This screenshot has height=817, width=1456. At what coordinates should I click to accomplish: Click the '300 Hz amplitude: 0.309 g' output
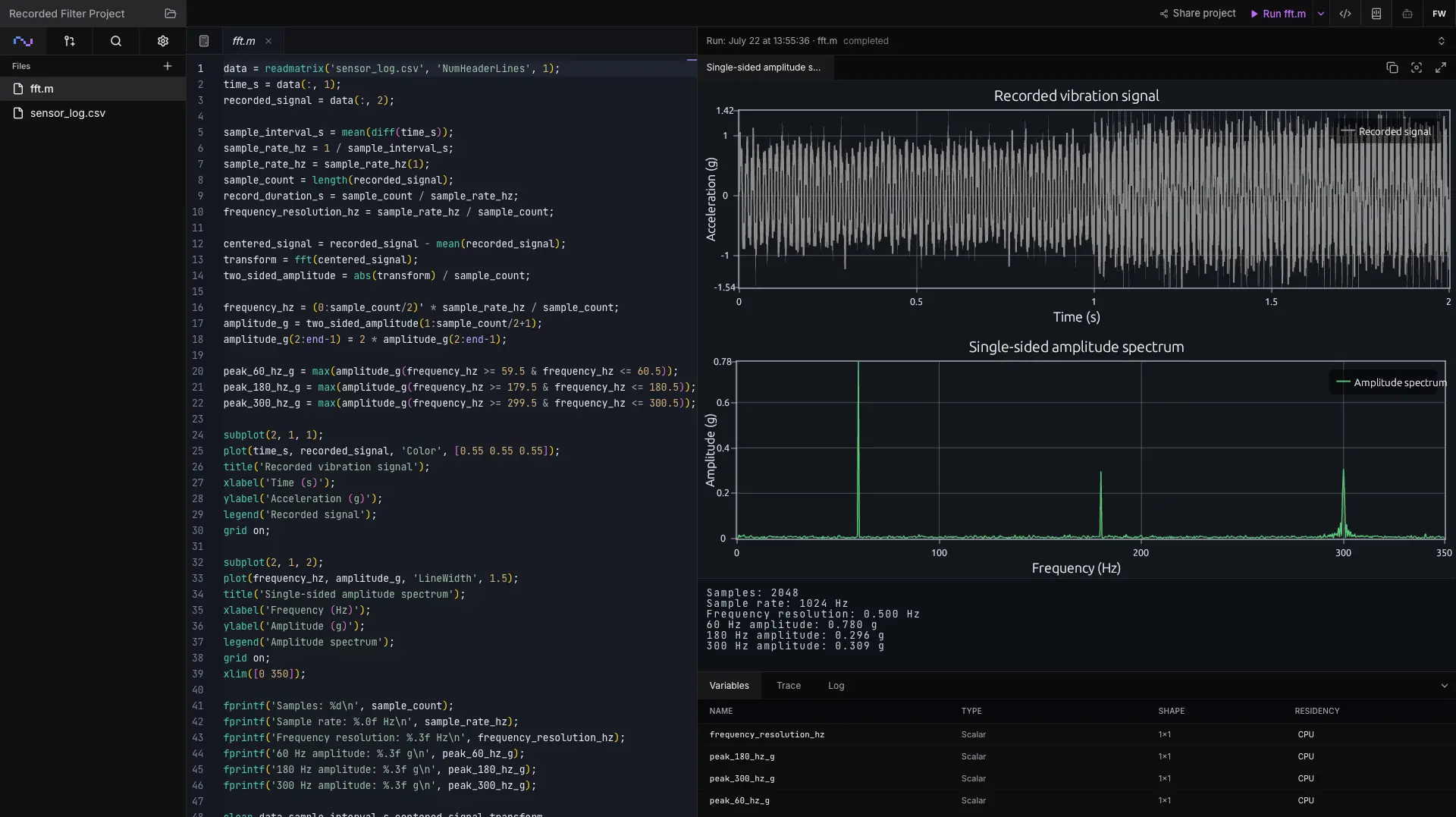(x=795, y=646)
